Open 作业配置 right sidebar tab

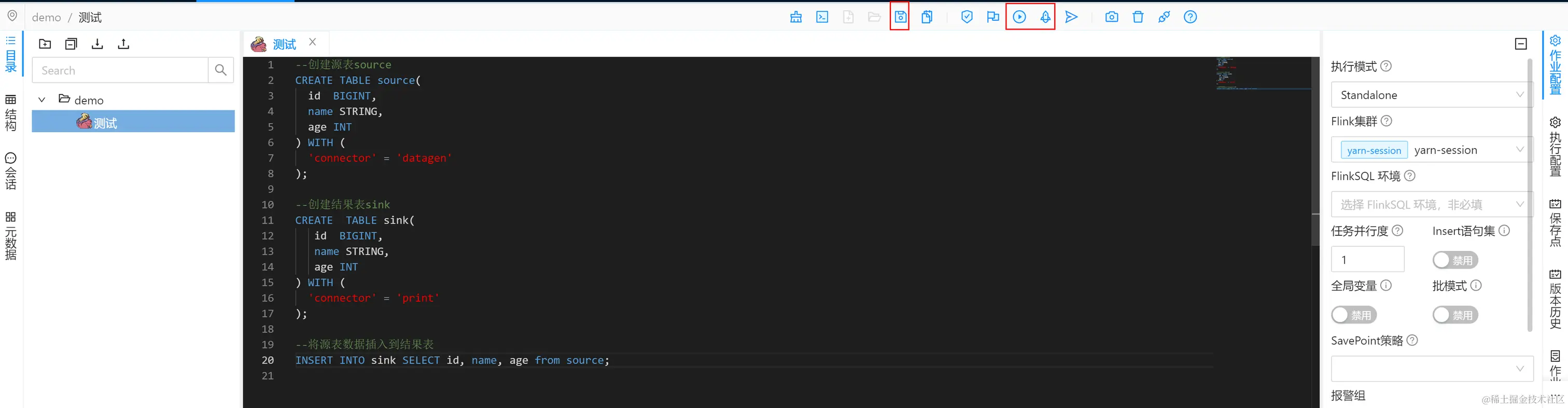pyautogui.click(x=1555, y=65)
